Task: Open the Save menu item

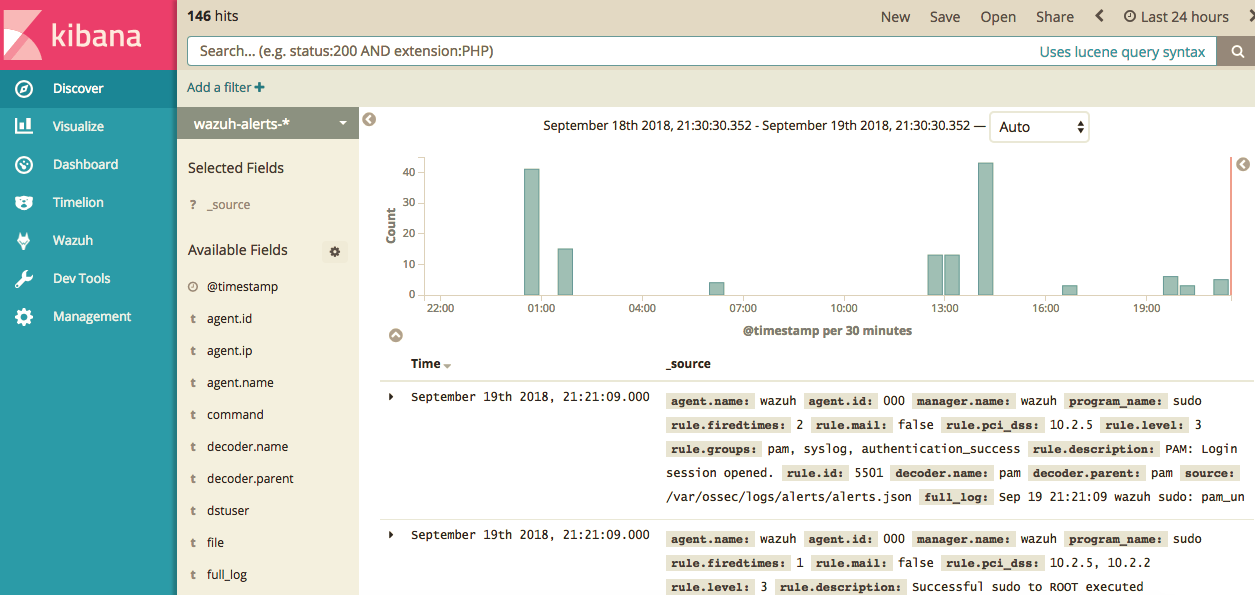Action: pyautogui.click(x=945, y=17)
